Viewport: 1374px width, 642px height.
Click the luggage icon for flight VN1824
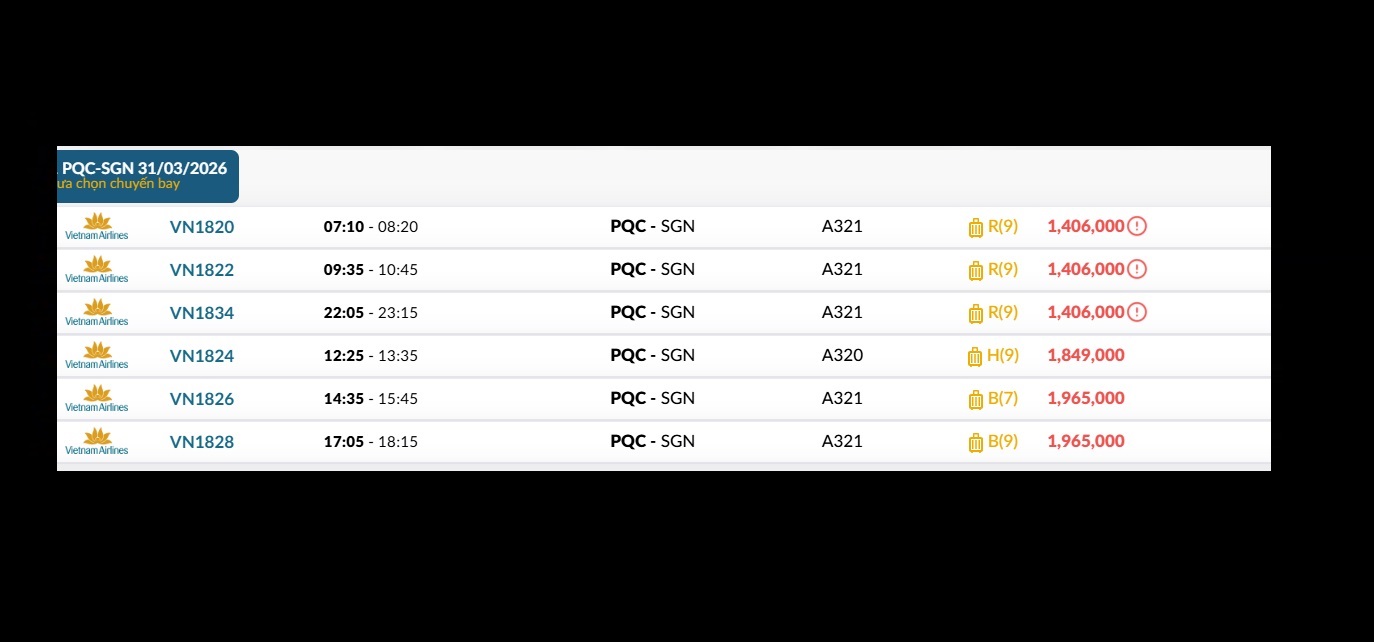point(976,356)
